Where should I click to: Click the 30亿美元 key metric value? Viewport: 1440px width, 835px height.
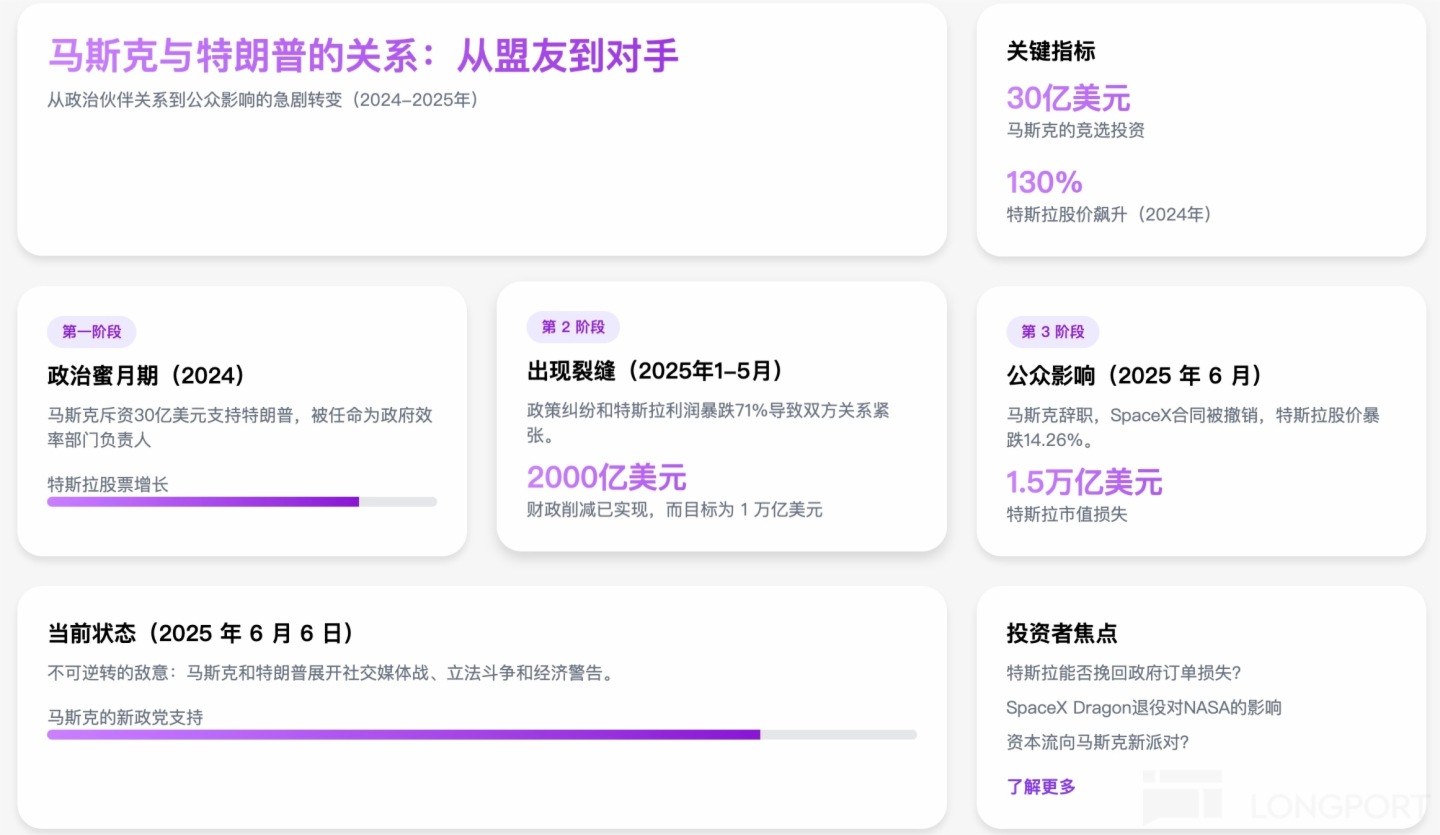[1068, 98]
